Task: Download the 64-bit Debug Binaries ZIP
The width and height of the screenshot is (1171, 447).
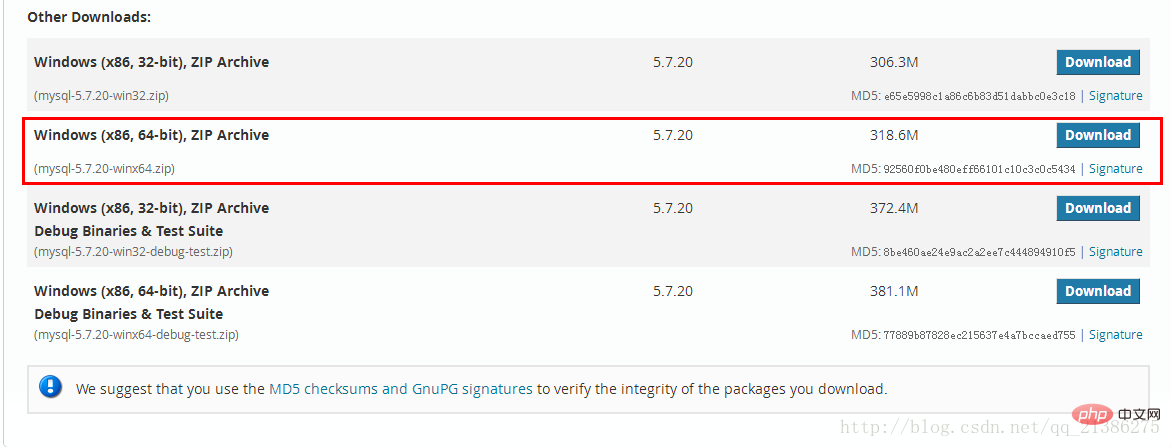Action: [1097, 291]
